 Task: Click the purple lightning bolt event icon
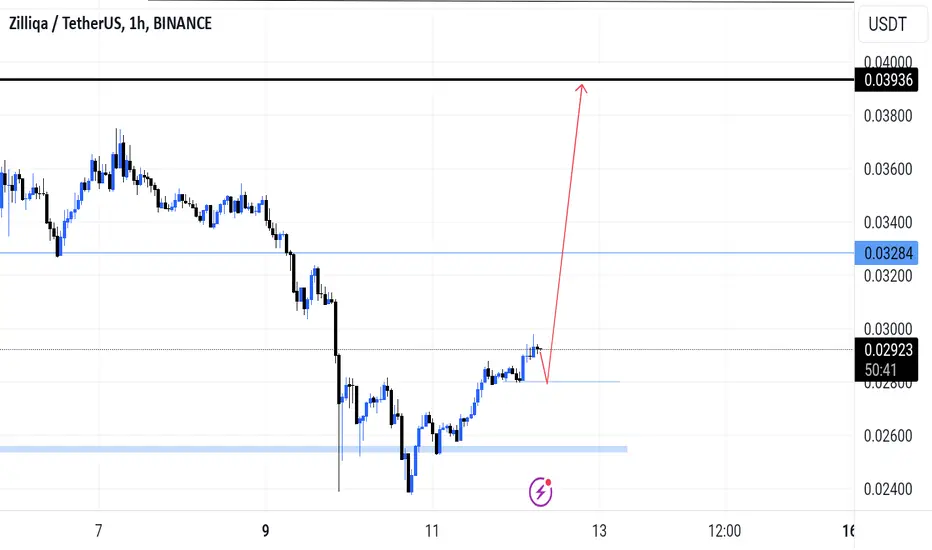tap(540, 492)
